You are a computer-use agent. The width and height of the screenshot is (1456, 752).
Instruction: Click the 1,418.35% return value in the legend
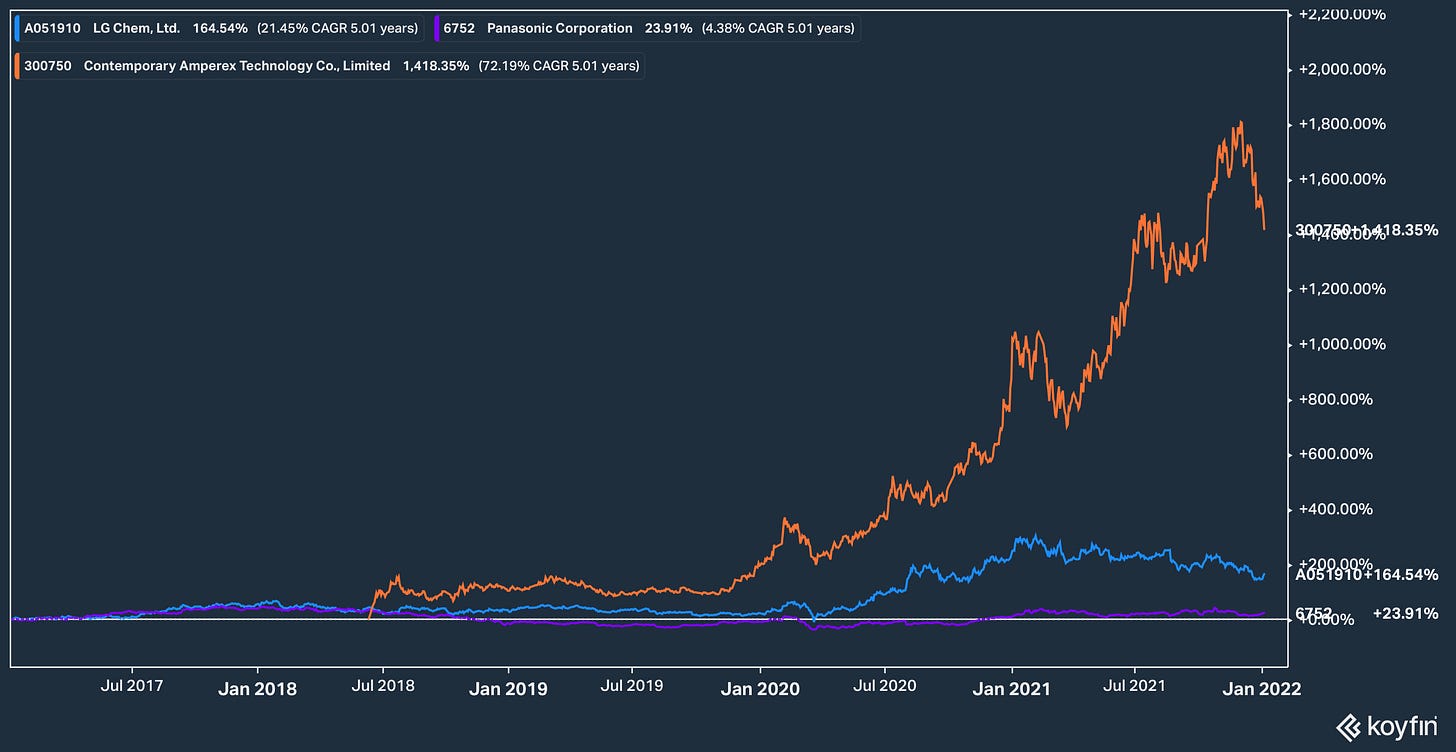point(435,66)
